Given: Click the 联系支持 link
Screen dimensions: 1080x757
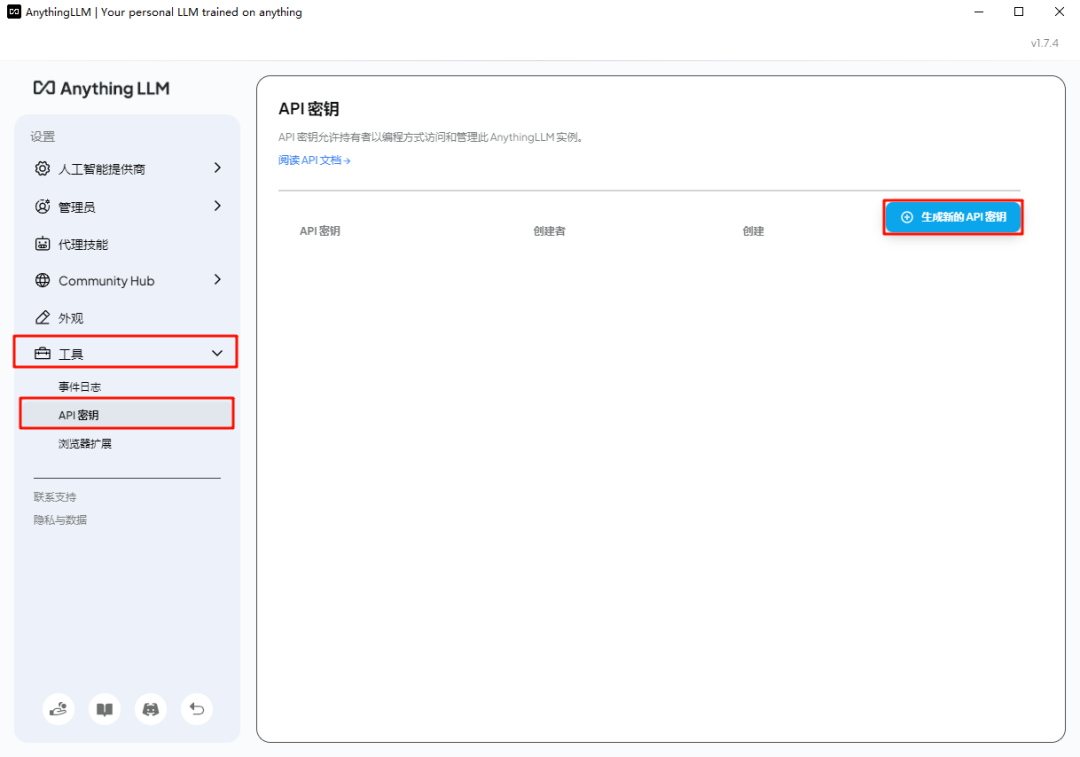Looking at the screenshot, I should tap(55, 497).
